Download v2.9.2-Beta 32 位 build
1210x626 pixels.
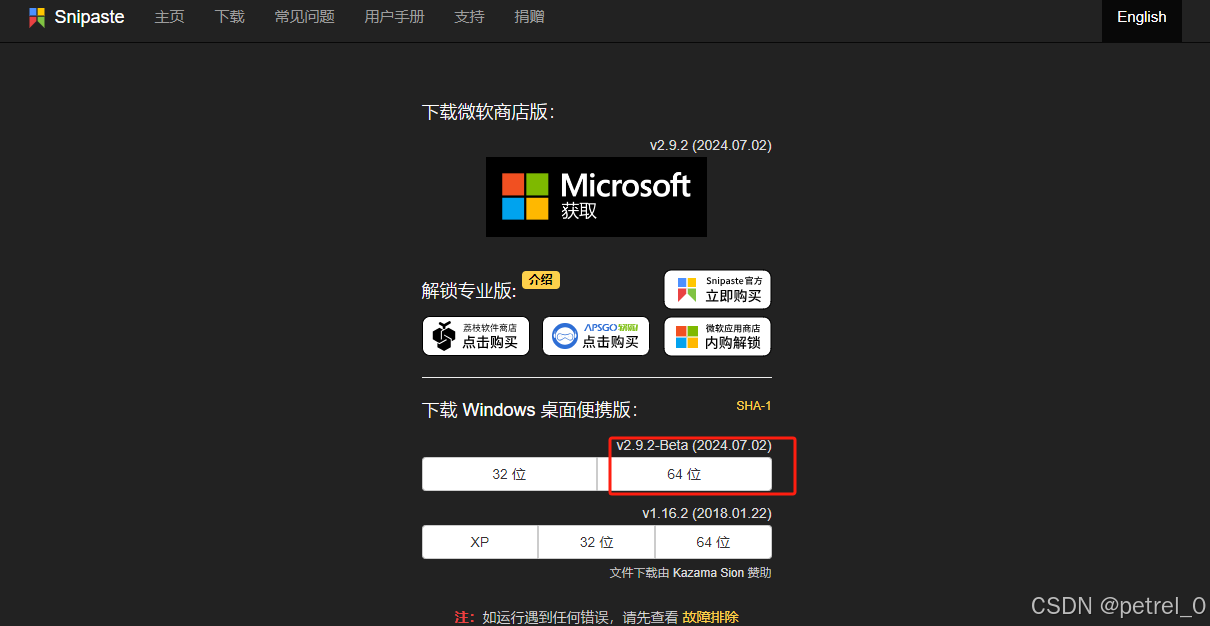tap(509, 474)
